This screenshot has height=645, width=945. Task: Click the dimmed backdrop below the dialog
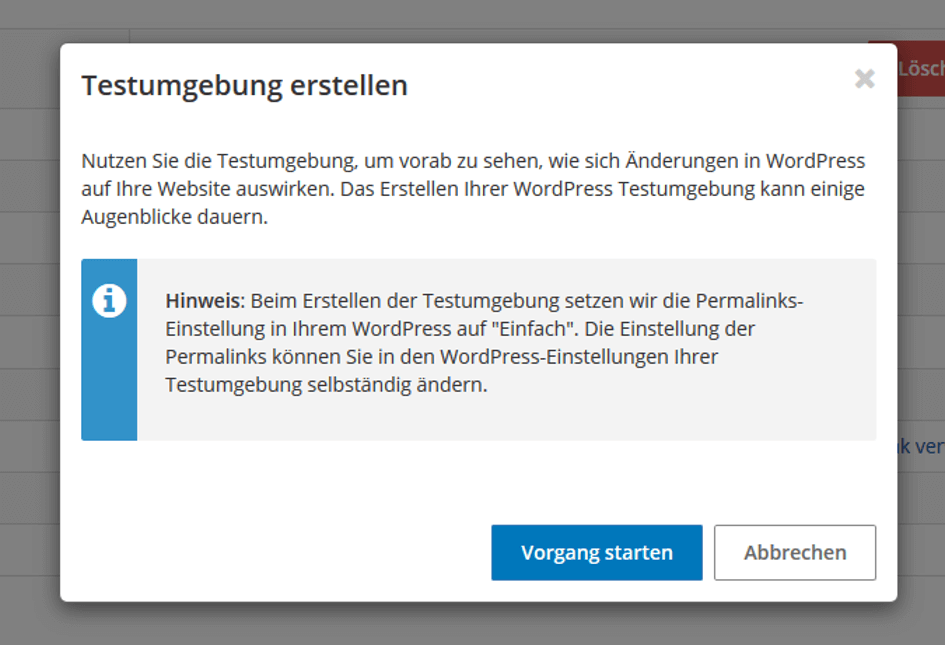[x=472, y=625]
